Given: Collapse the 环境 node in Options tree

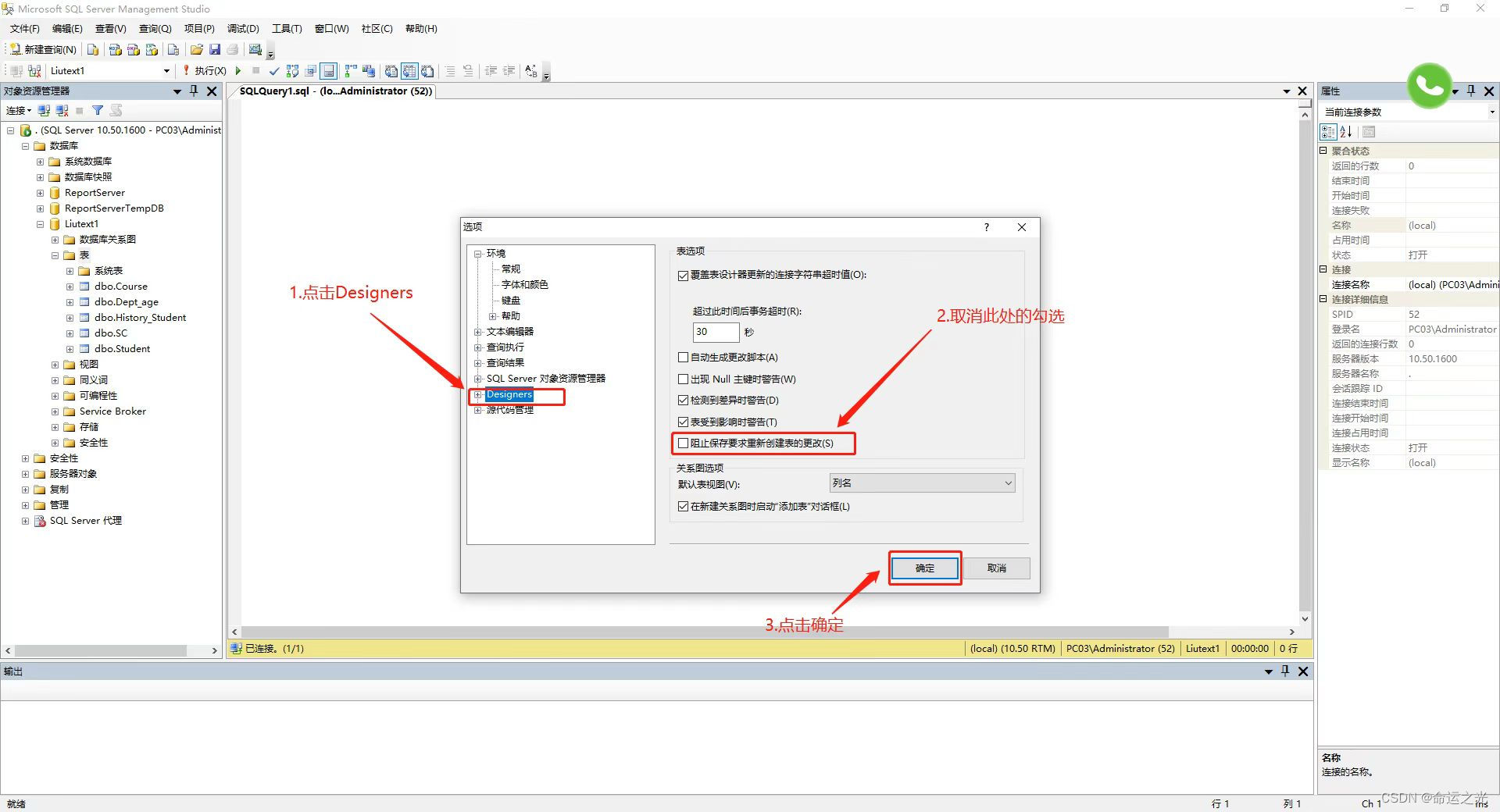Looking at the screenshot, I should click(478, 254).
